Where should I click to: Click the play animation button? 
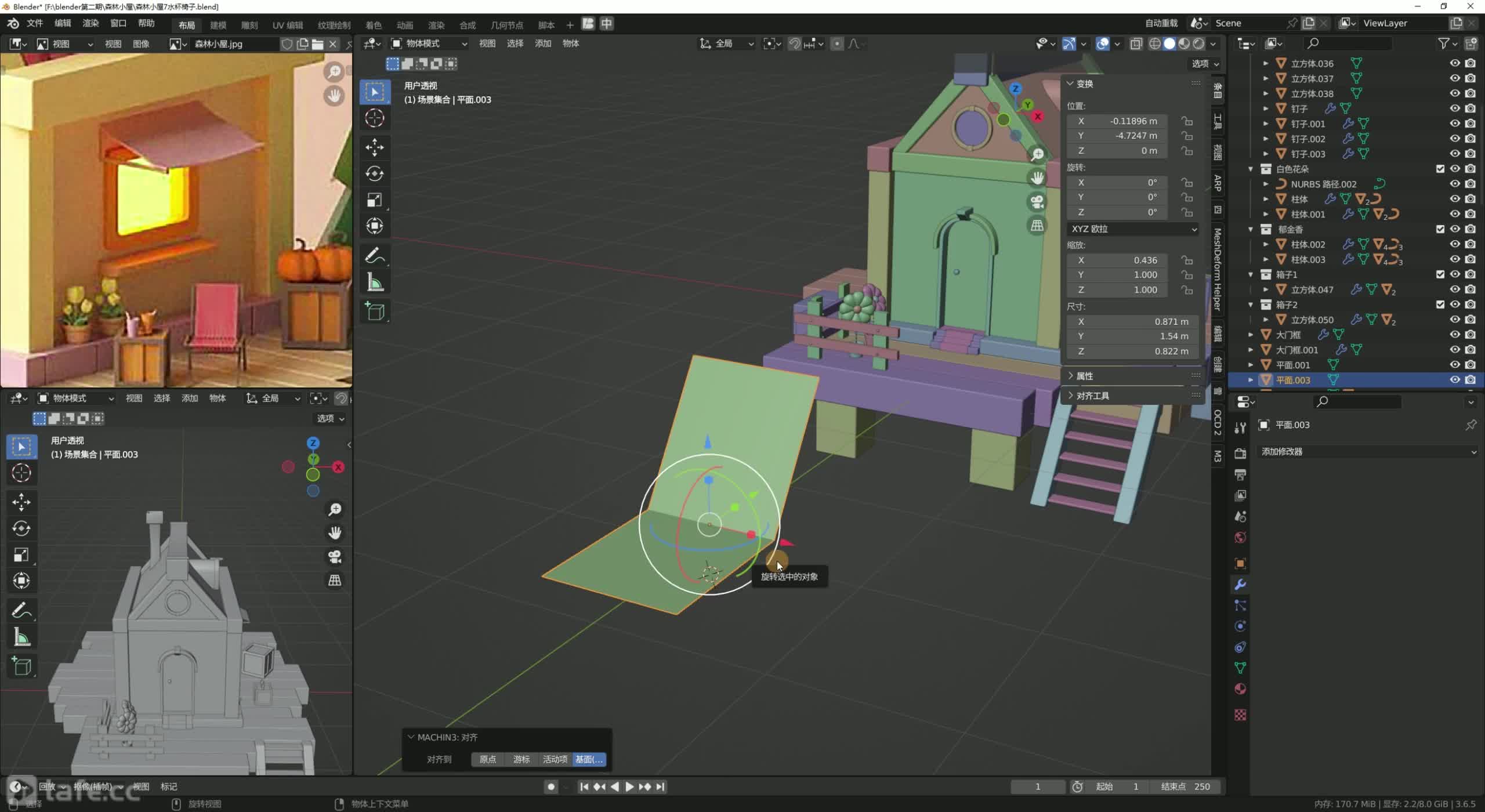(x=629, y=787)
